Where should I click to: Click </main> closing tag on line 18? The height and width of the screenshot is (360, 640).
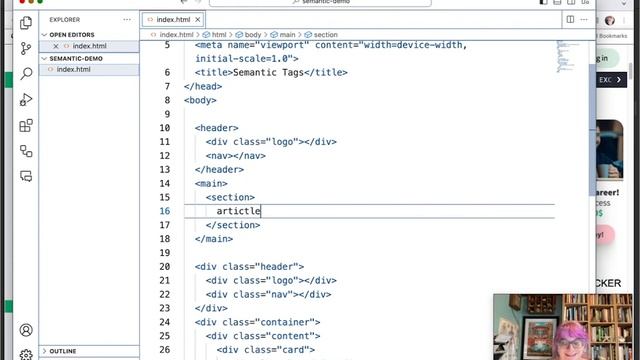click(x=214, y=239)
